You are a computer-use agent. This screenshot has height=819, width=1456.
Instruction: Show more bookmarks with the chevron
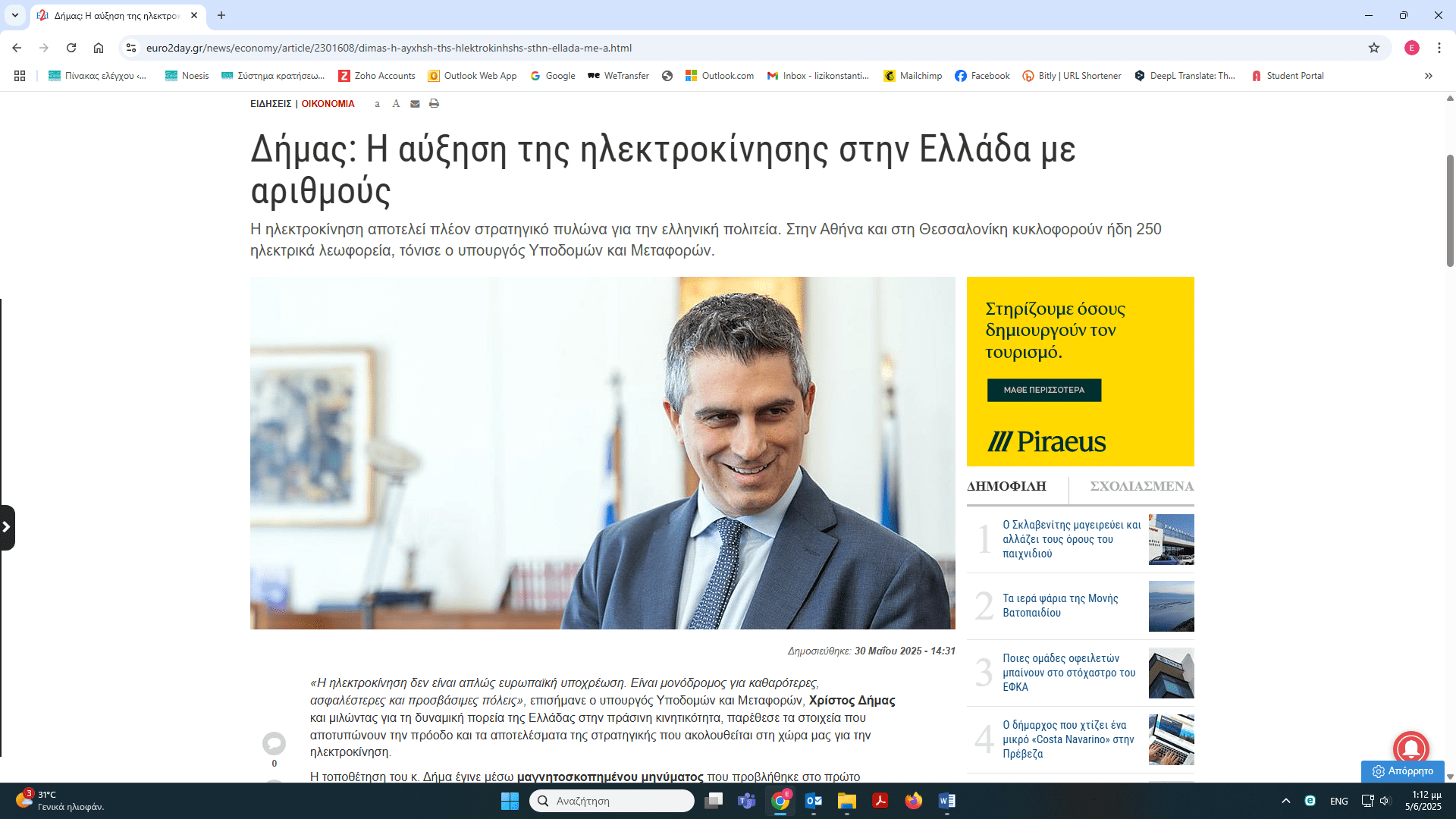tap(1429, 76)
